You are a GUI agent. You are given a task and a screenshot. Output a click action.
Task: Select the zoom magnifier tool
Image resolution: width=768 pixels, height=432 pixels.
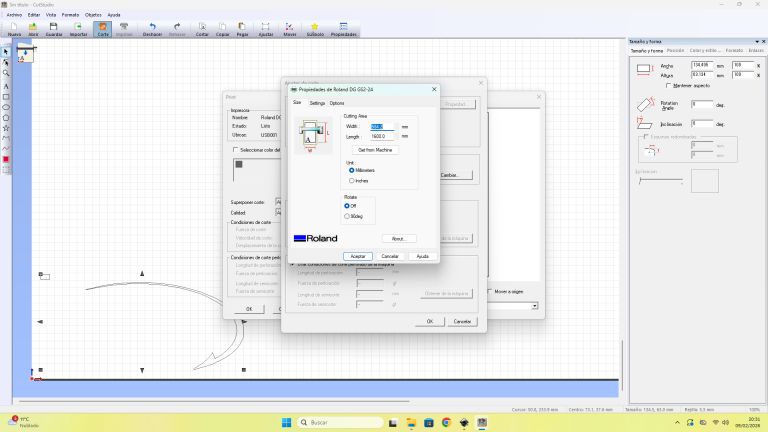(x=6, y=73)
